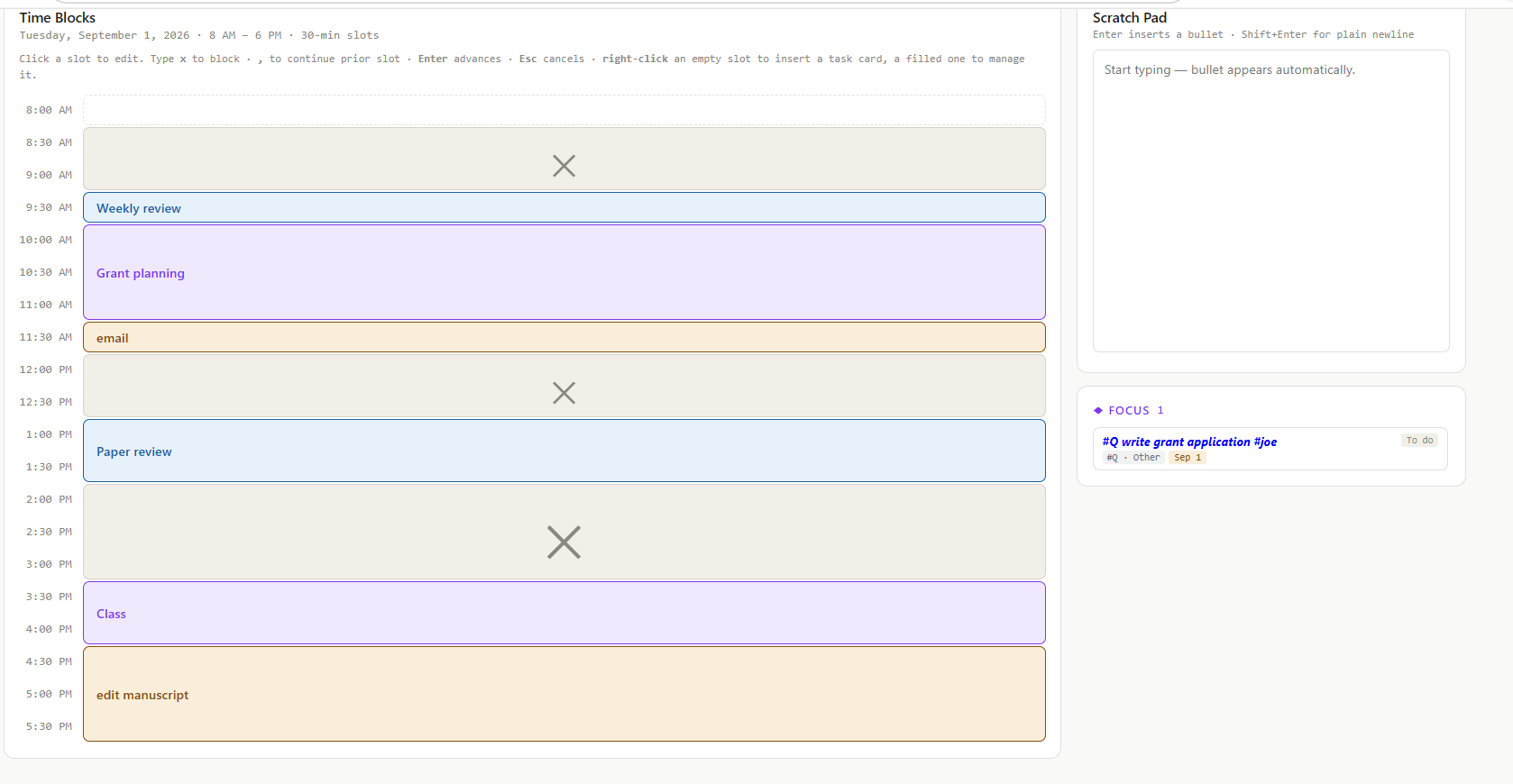Click the 9:30 AM time label
Screen dimensions: 1513x784
(x=49, y=207)
